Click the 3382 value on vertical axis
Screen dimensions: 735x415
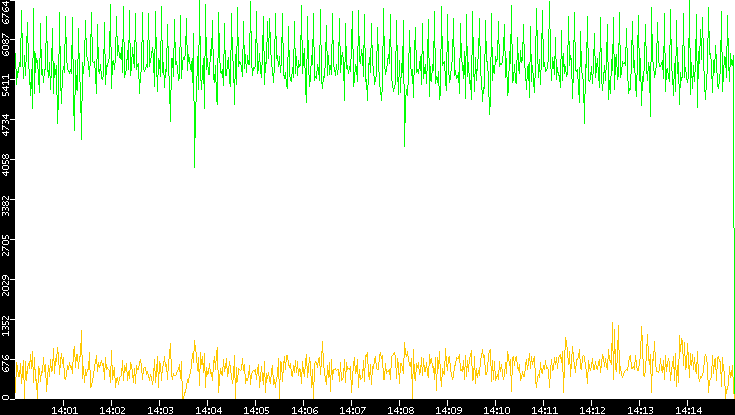pyautogui.click(x=6, y=205)
